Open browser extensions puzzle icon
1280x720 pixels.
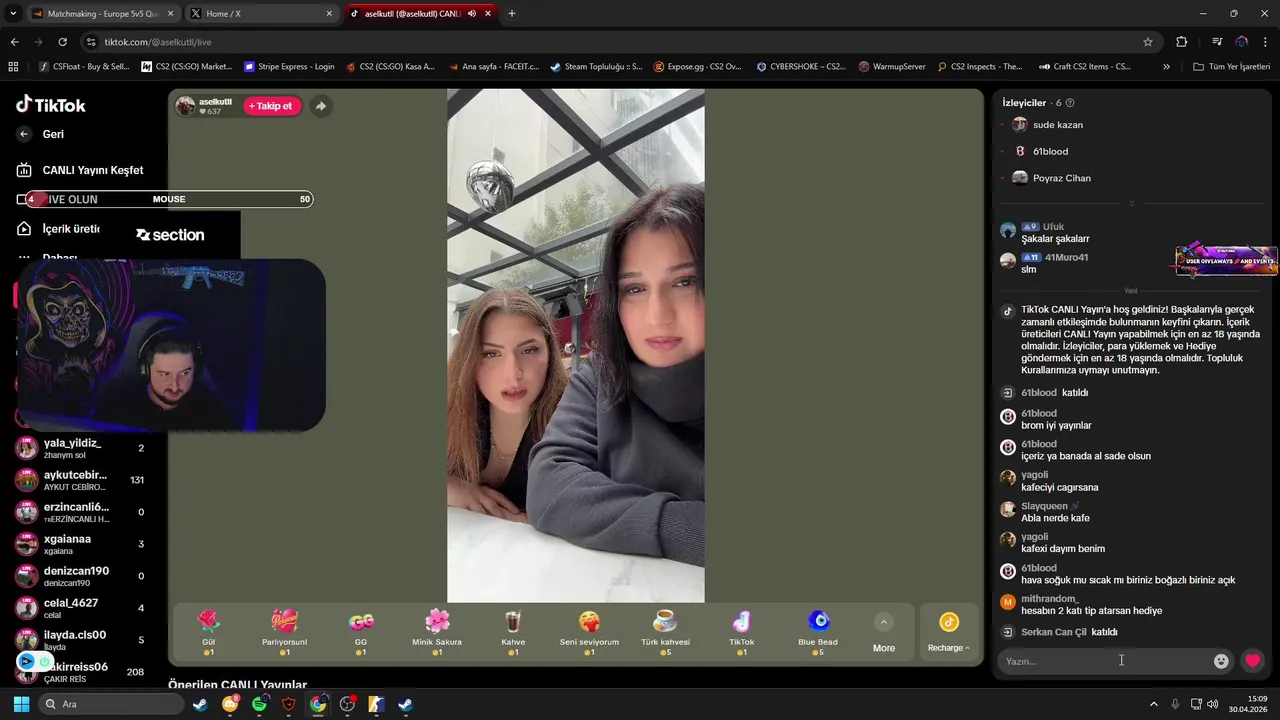click(1181, 42)
